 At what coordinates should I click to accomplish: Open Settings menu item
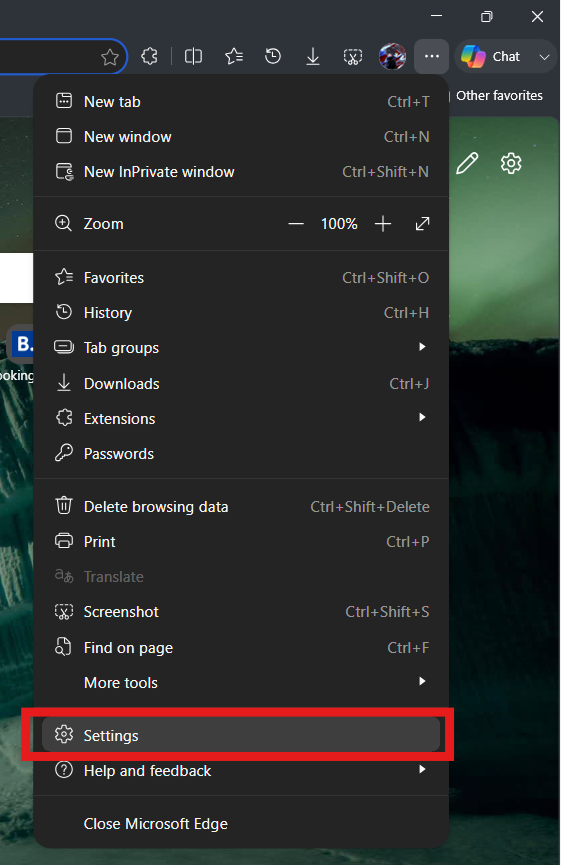pos(241,735)
